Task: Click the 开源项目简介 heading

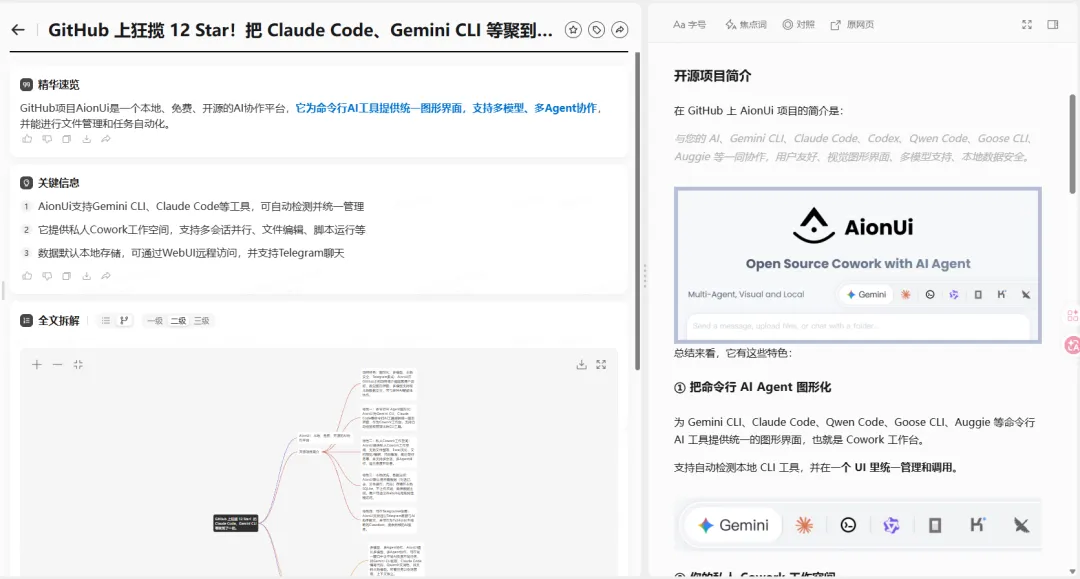Action: (712, 76)
